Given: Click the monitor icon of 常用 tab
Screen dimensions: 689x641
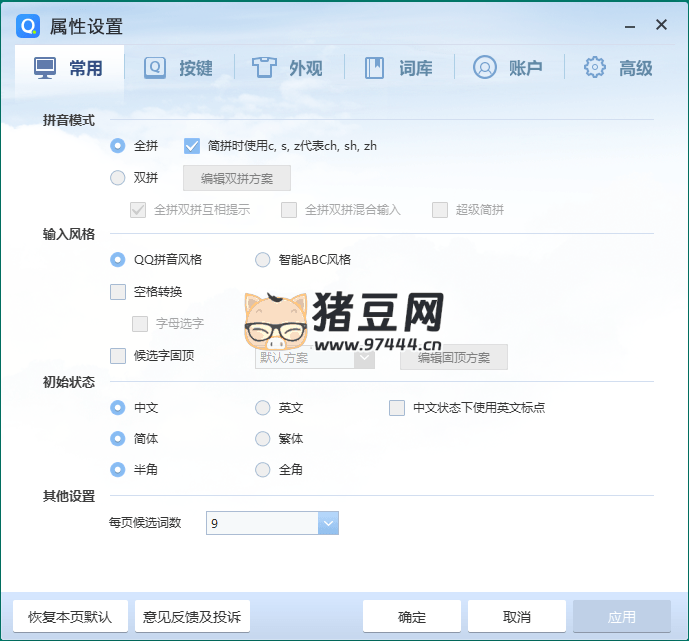Looking at the screenshot, I should pyautogui.click(x=45, y=68).
